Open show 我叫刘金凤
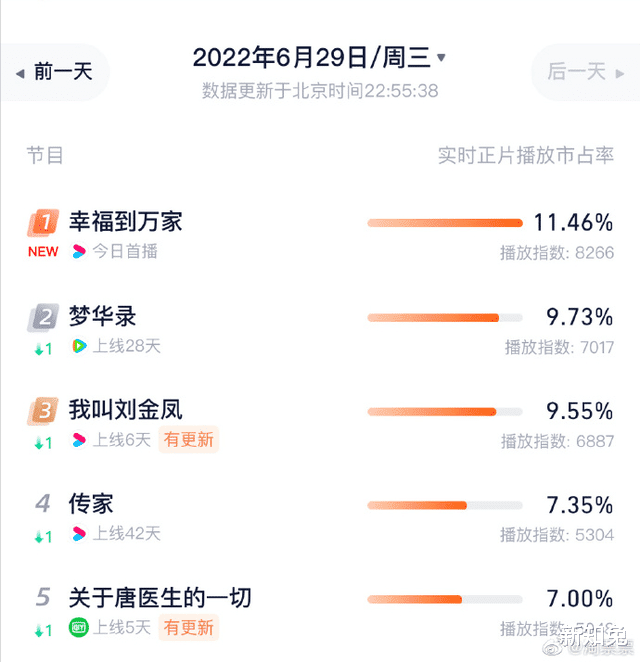 [x=126, y=410]
